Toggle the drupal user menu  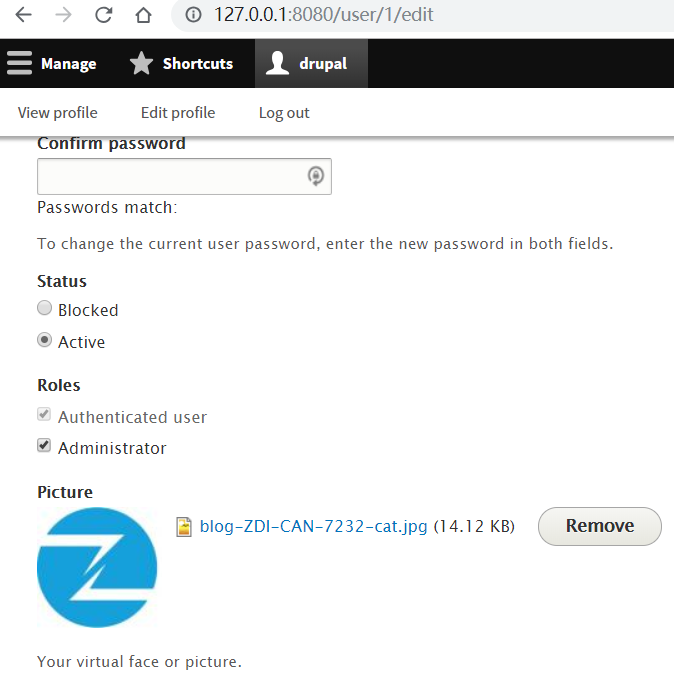pos(311,64)
